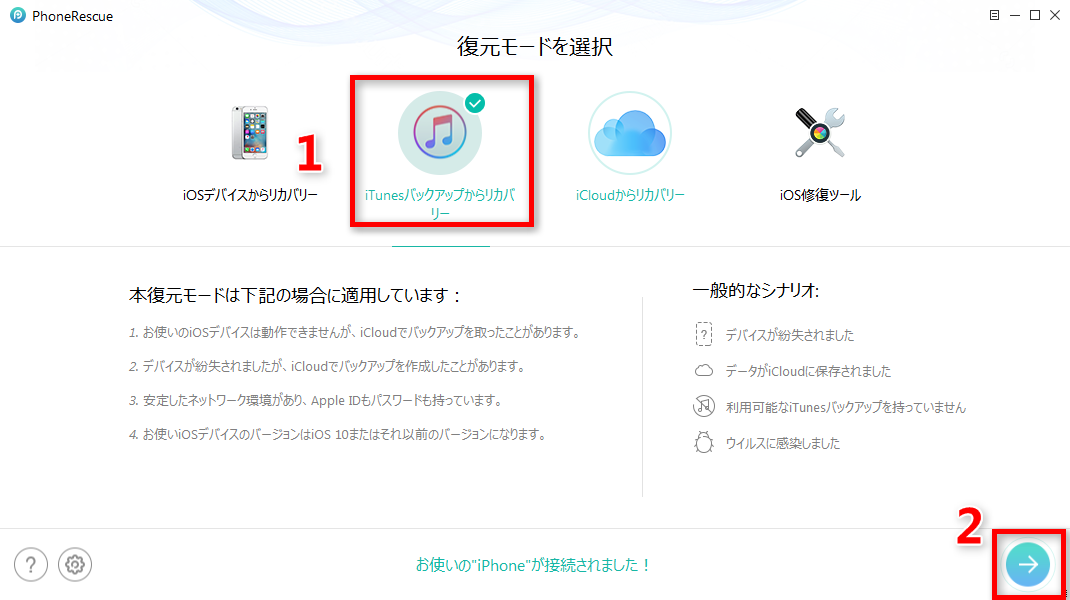Select the iTunes music note icon
The image size is (1070, 600).
point(439,133)
